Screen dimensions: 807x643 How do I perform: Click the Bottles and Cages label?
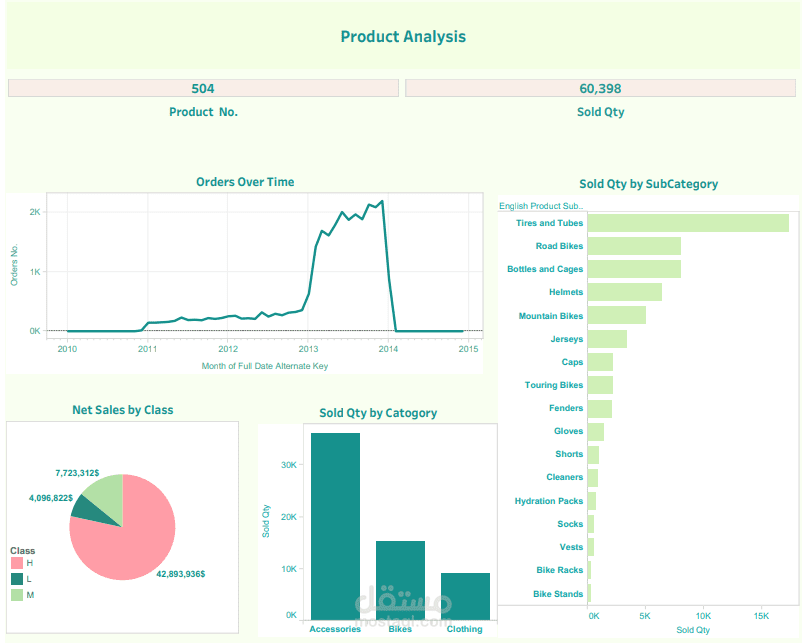click(x=545, y=269)
